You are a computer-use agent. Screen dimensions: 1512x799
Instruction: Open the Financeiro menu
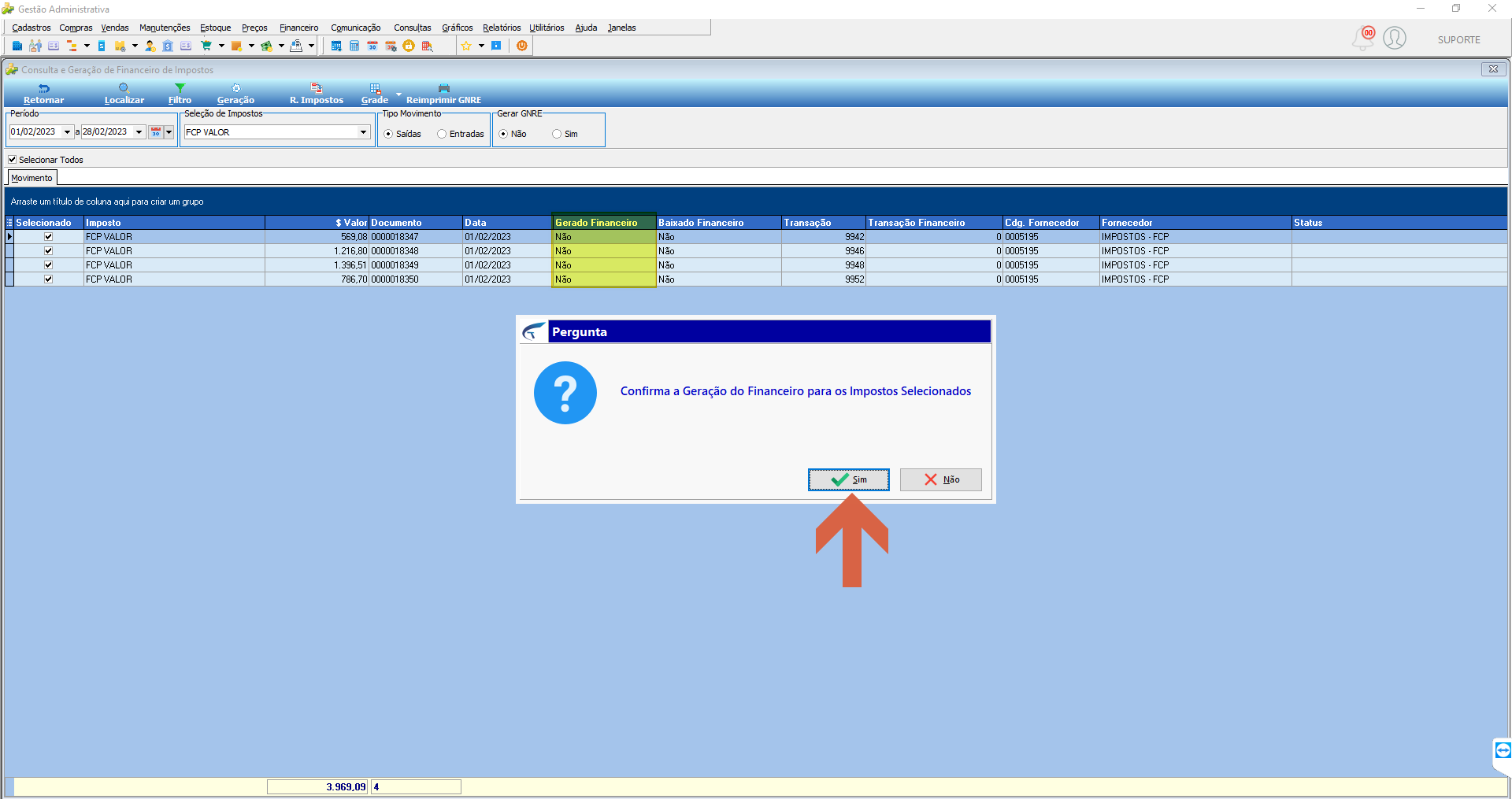(x=299, y=28)
